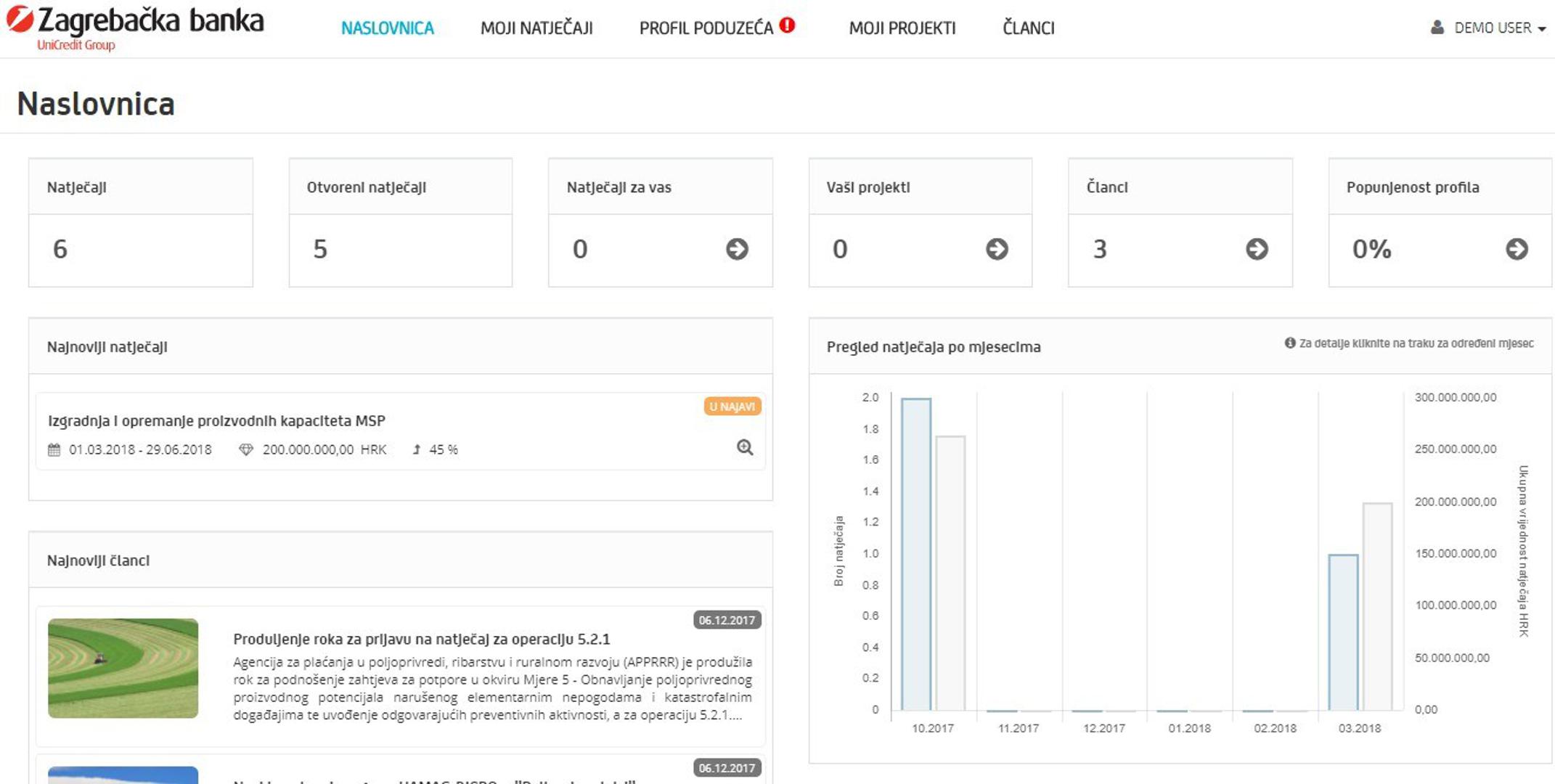1555x784 pixels.
Task: Click blue 03.2018 bar in chart
Action: (1343, 632)
